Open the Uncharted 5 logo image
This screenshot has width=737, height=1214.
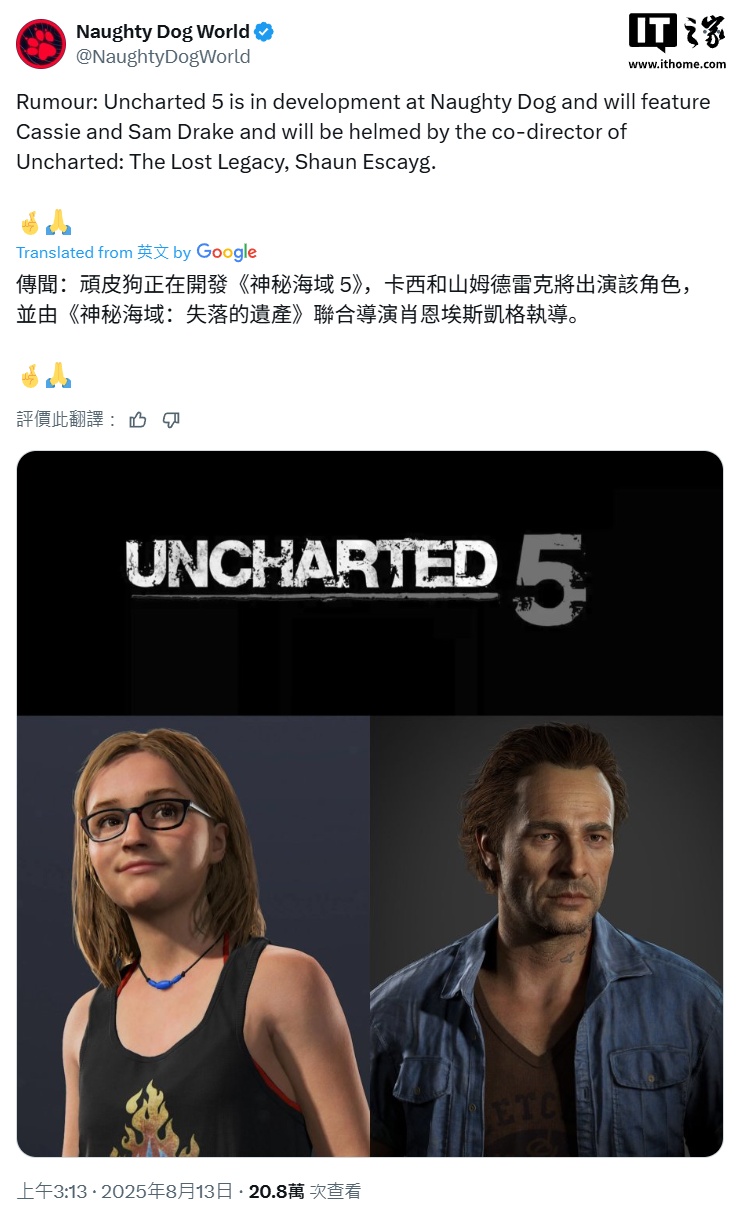[370, 583]
